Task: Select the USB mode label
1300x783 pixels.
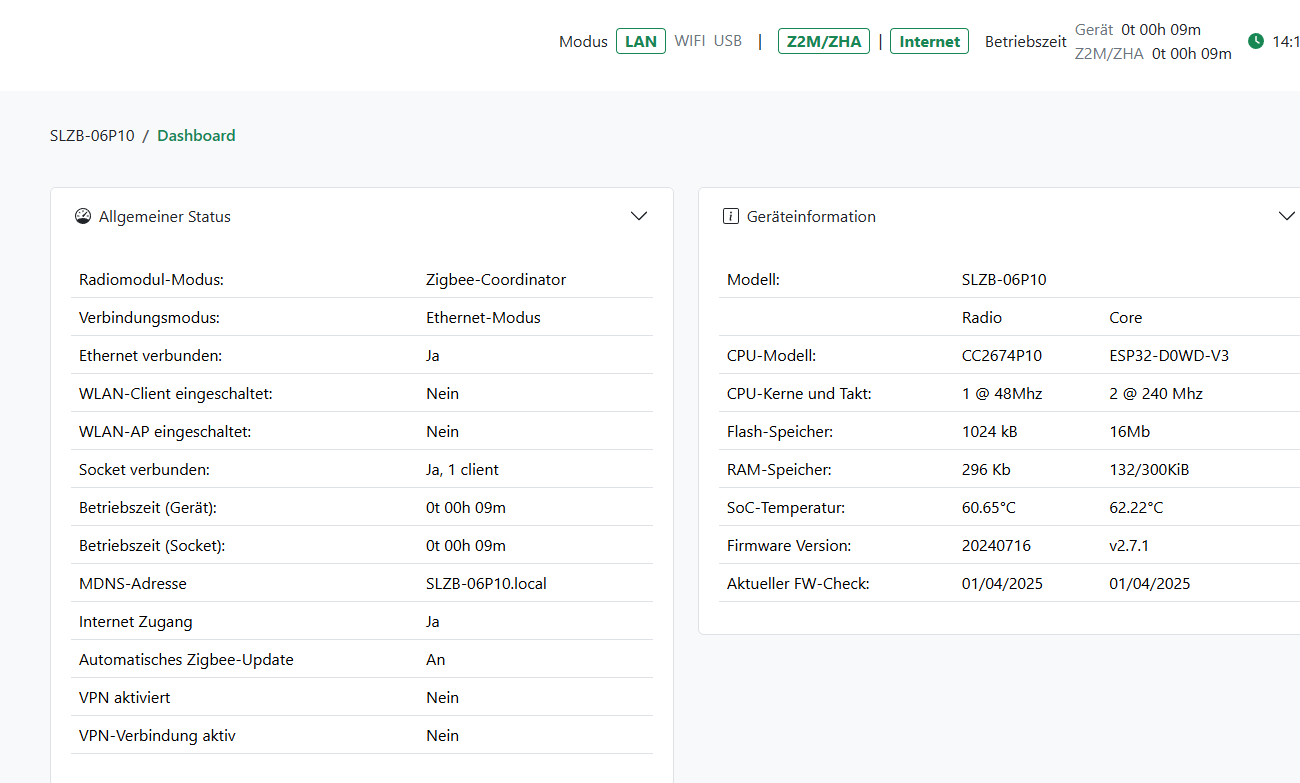Action: click(728, 41)
